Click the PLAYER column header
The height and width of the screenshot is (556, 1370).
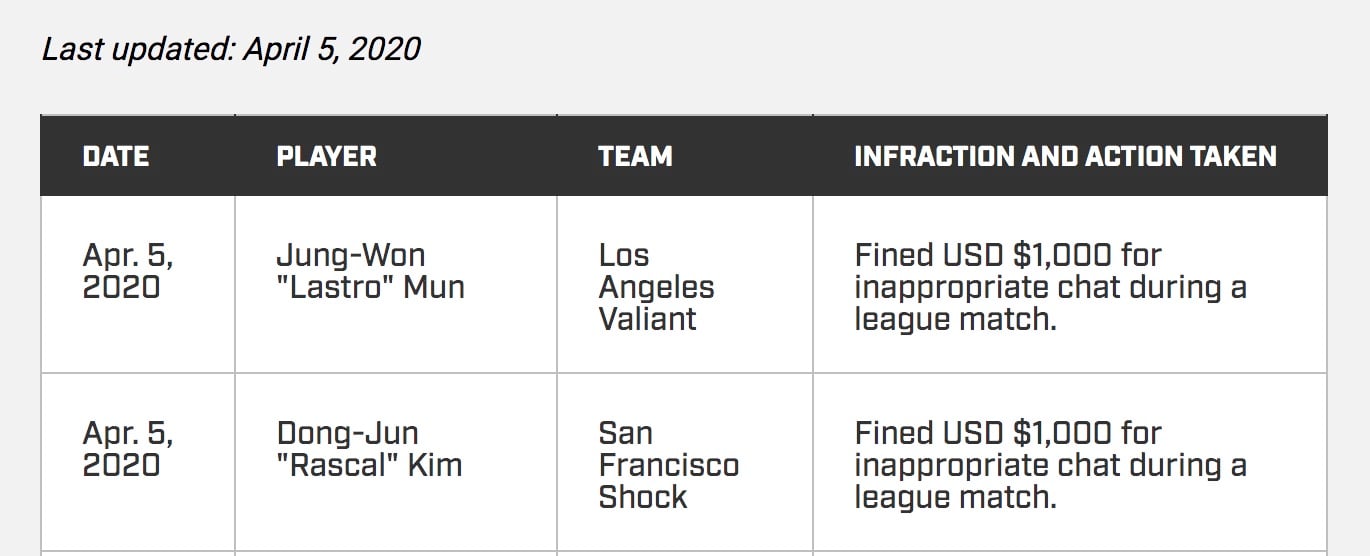pos(327,156)
